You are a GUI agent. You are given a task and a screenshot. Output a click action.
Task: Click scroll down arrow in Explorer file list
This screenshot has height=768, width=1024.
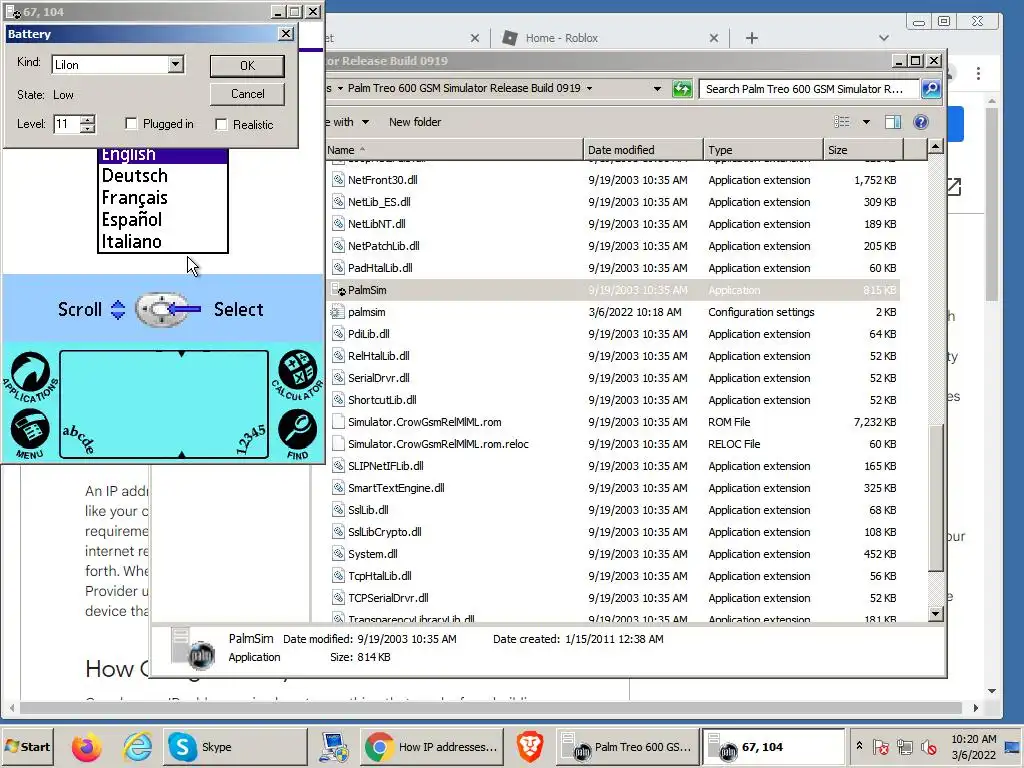(x=935, y=613)
